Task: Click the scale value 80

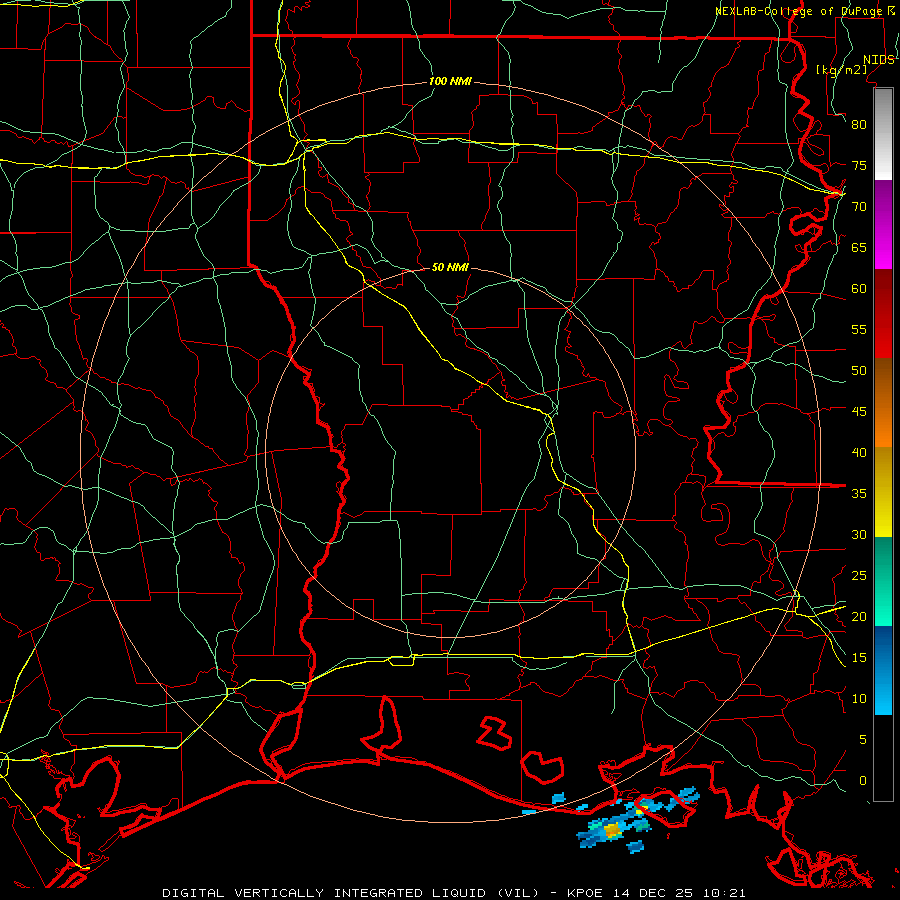Action: (859, 125)
